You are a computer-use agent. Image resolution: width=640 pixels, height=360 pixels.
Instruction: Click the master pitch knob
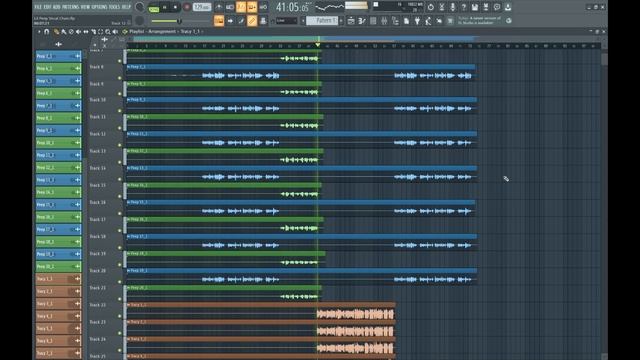(140, 20)
